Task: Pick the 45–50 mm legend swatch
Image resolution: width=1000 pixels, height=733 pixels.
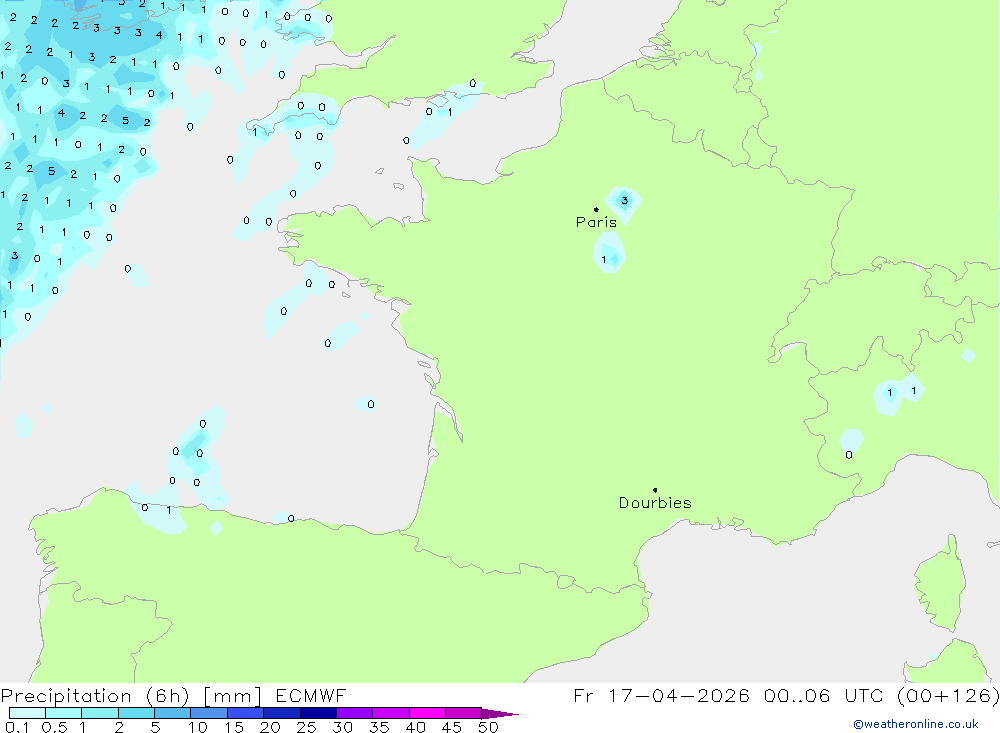Action: click(463, 713)
